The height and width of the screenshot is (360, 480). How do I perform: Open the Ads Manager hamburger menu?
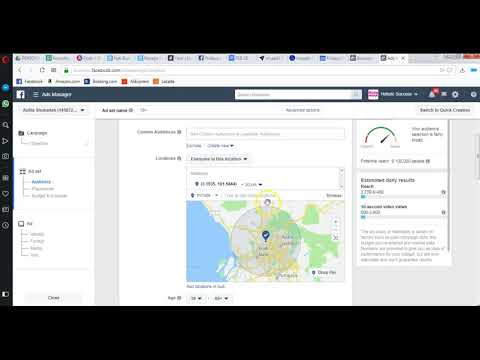coord(36,94)
